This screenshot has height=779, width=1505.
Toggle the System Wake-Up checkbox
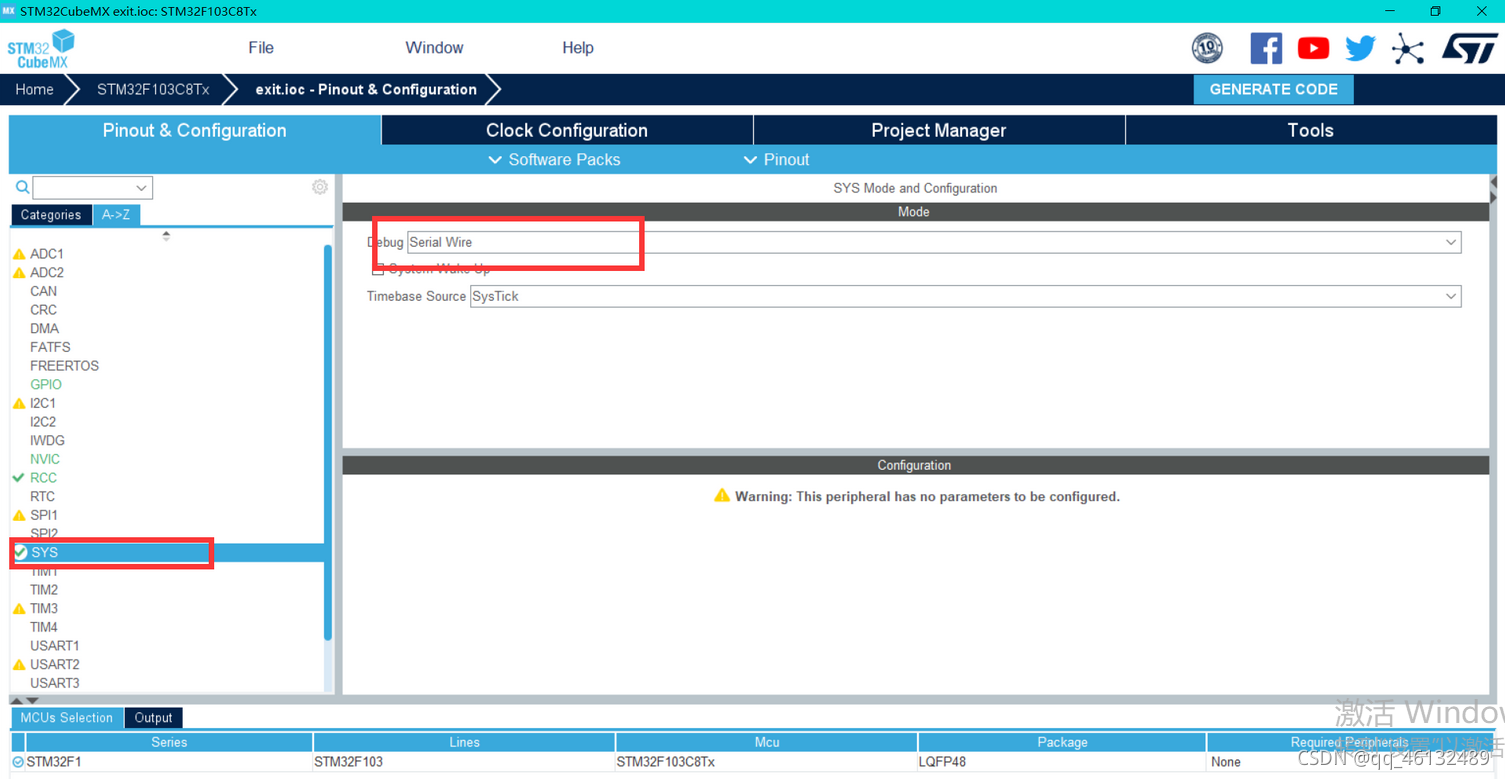coord(377,269)
